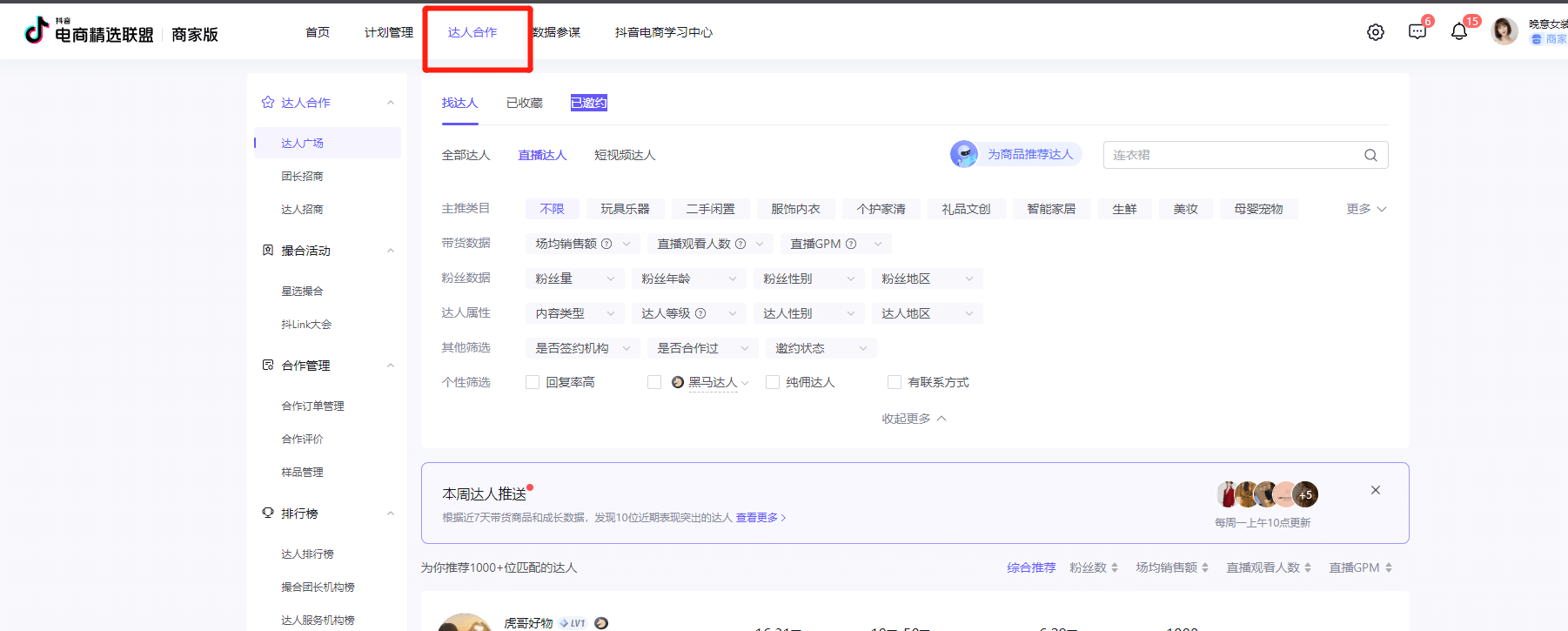Select the 服饰内衣 category tag

(795, 209)
